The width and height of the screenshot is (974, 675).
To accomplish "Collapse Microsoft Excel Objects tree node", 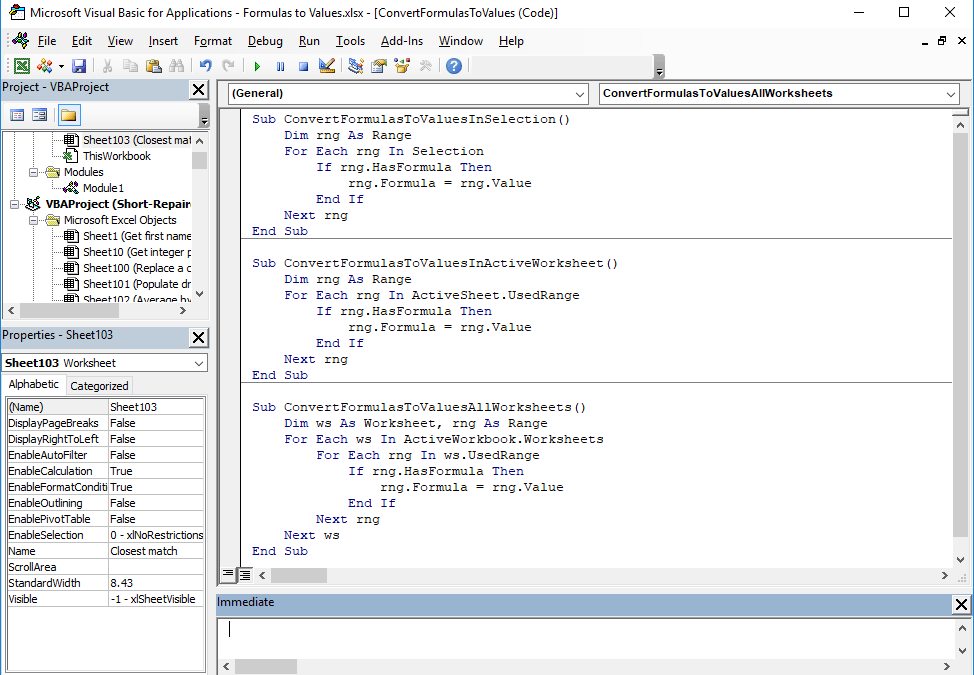I will point(33,220).
